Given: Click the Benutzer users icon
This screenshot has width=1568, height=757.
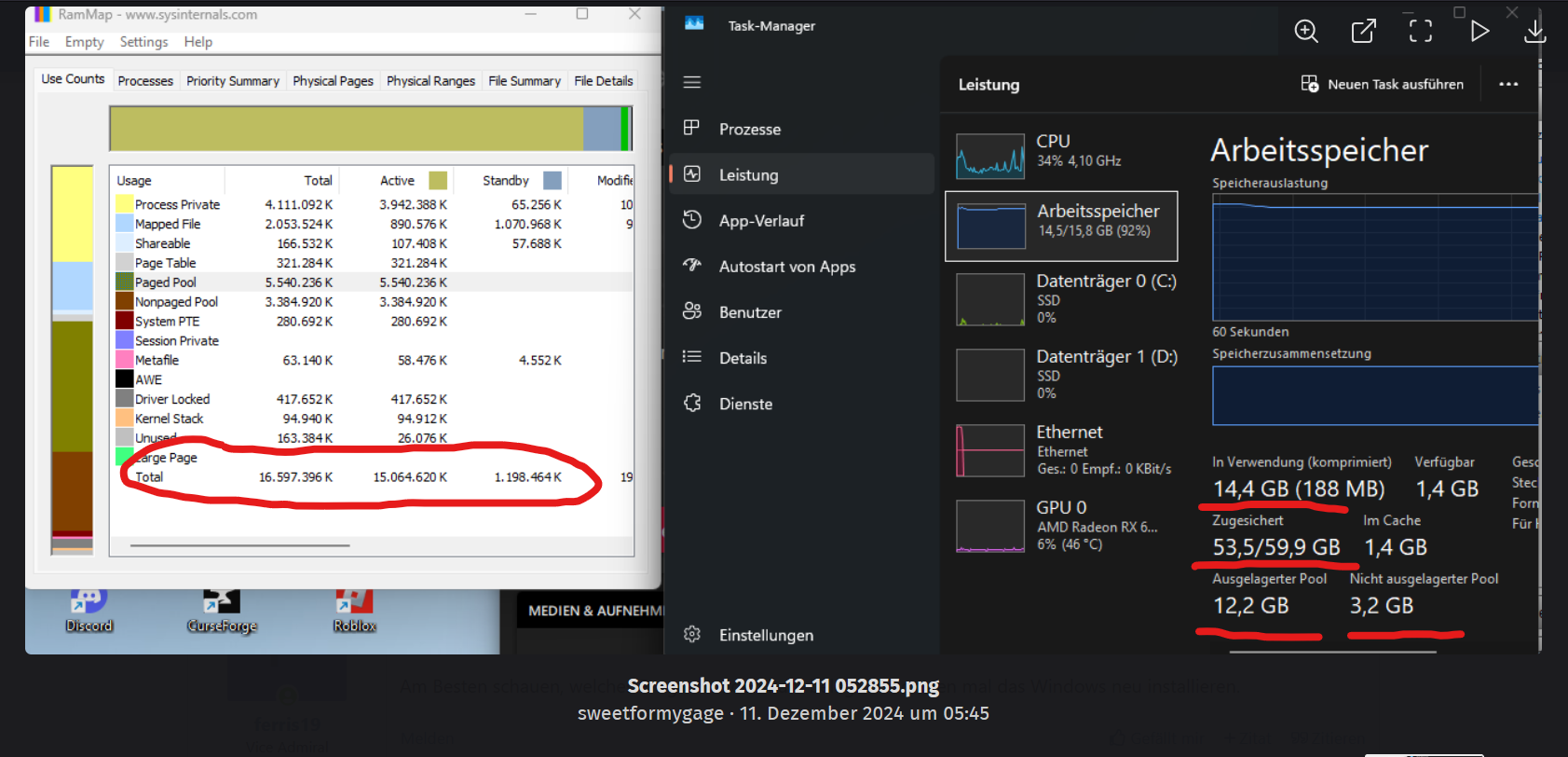Looking at the screenshot, I should tap(691, 310).
